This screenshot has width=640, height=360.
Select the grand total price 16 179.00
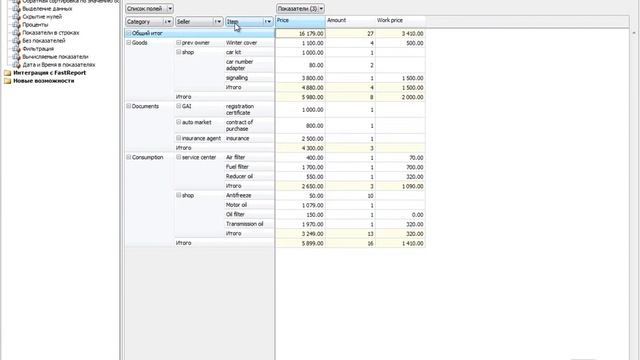point(300,33)
